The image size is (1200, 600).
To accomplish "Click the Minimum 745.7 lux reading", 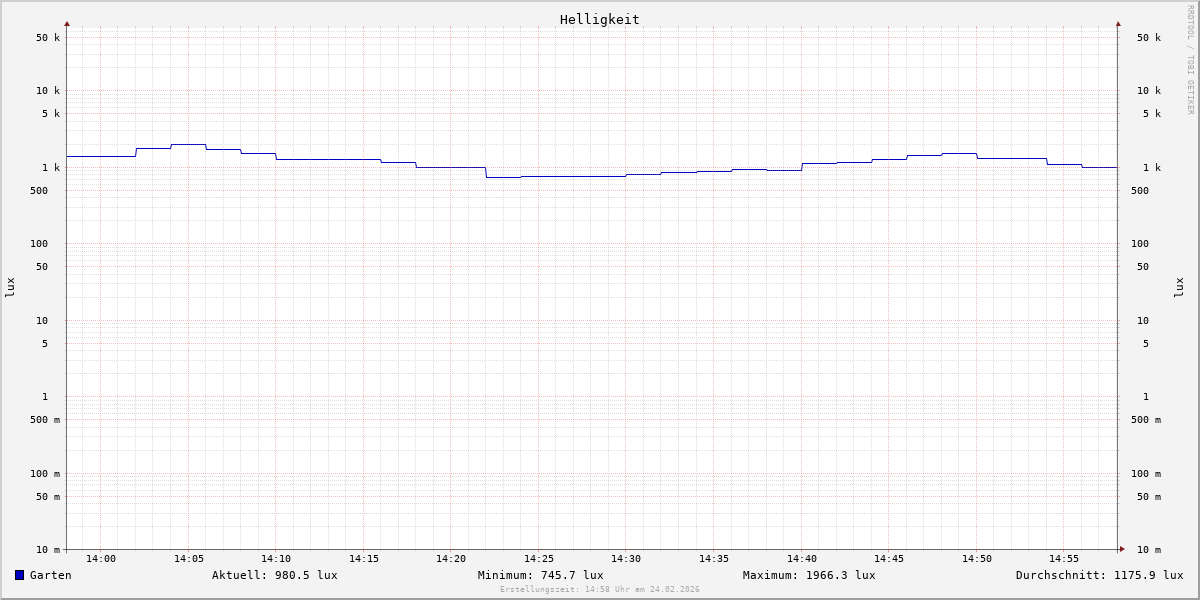I will pyautogui.click(x=540, y=575).
